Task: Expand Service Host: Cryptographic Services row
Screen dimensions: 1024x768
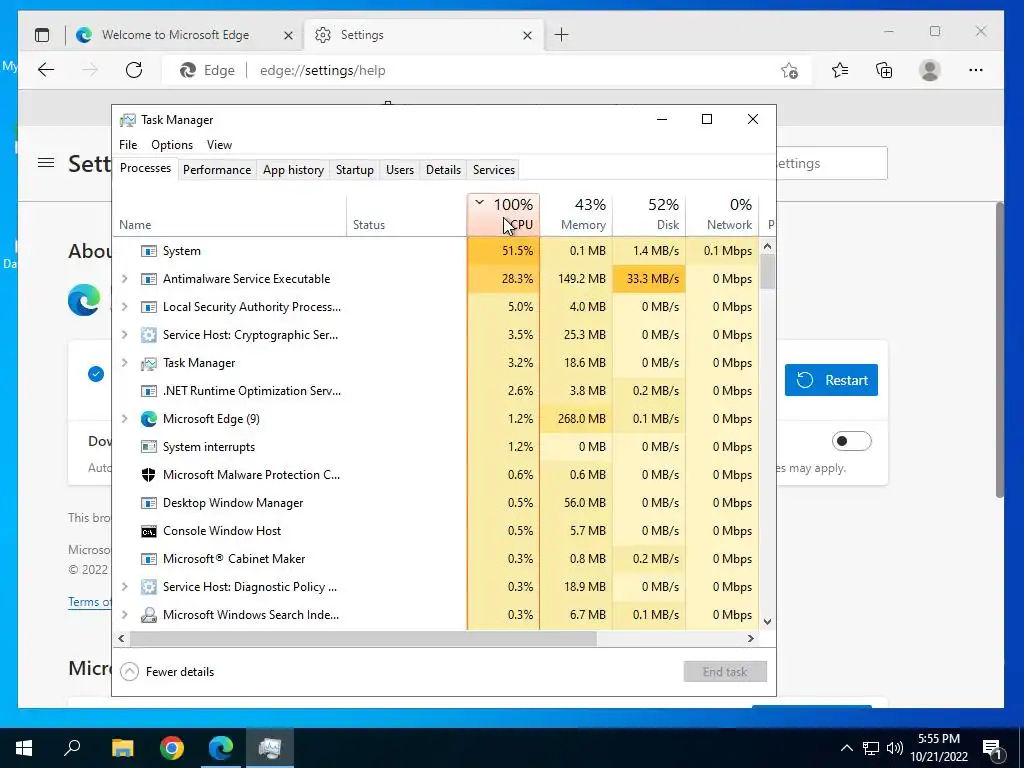Action: click(x=124, y=335)
